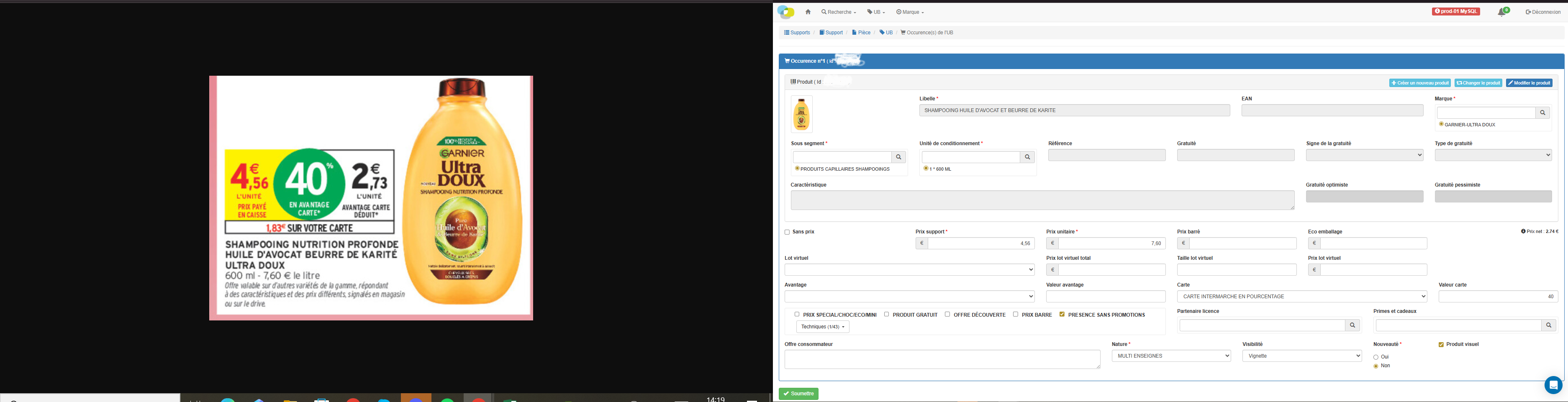
Task: Click the Primes et cadeaux search icon
Action: (1548, 326)
